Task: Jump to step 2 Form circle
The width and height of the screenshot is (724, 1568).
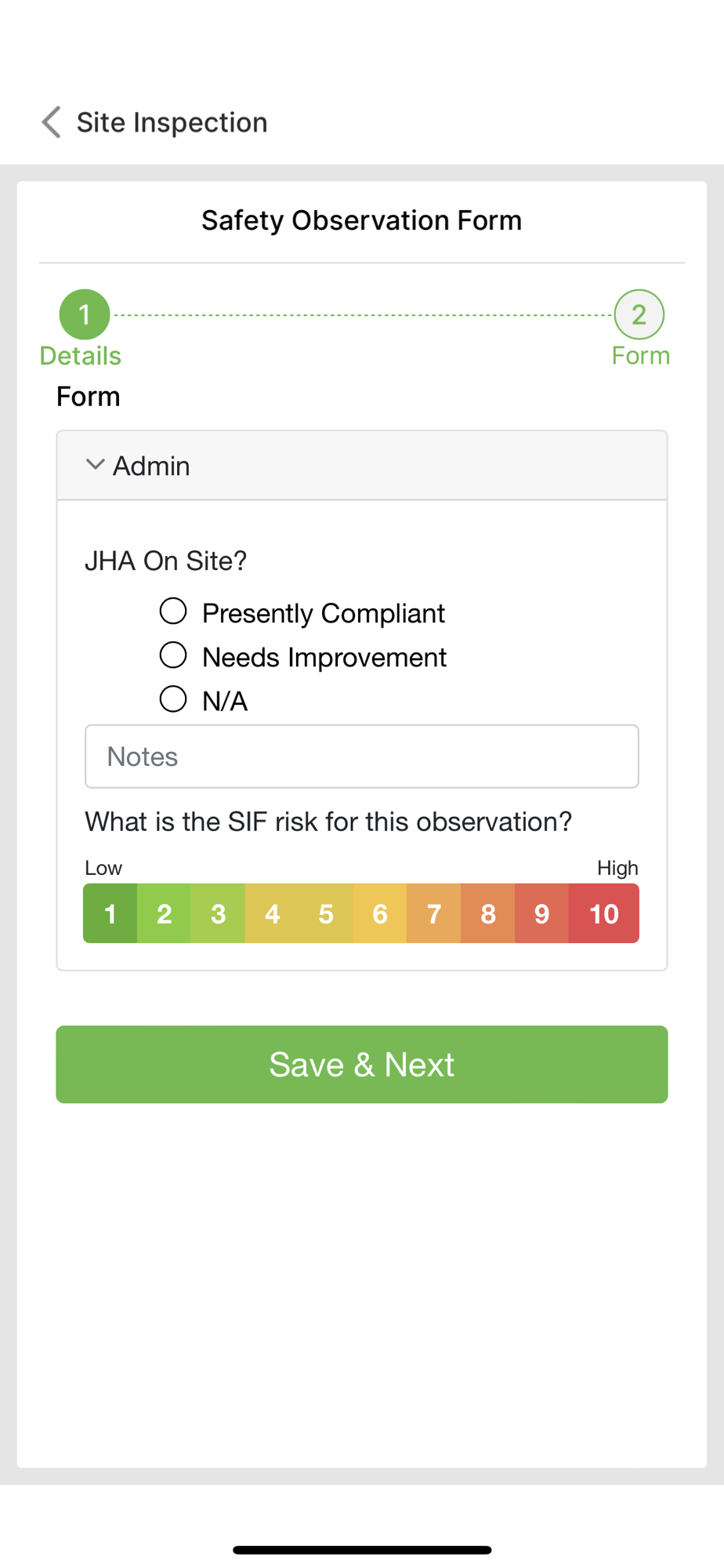Action: tap(639, 314)
